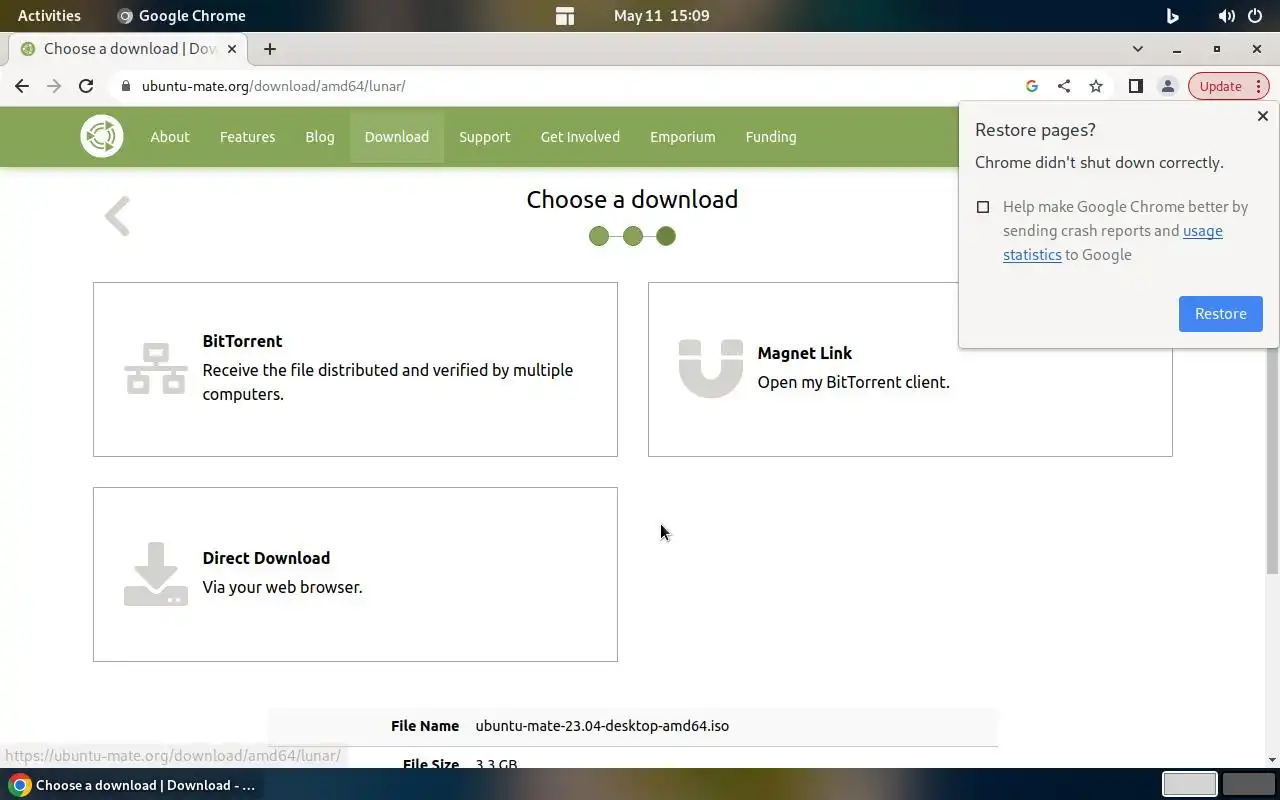Screen dimensions: 1280x800
Task: Open Chrome three-dot menu
Action: [x=1259, y=86]
